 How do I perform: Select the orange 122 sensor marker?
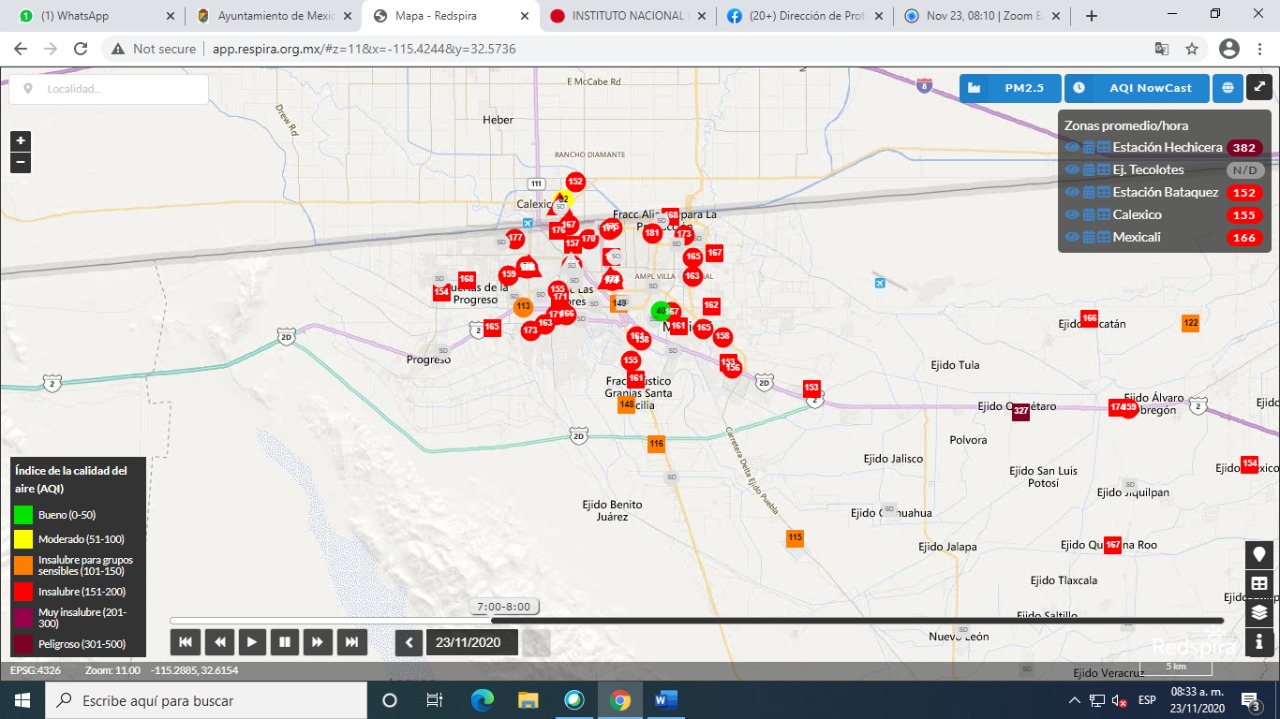[1190, 323]
